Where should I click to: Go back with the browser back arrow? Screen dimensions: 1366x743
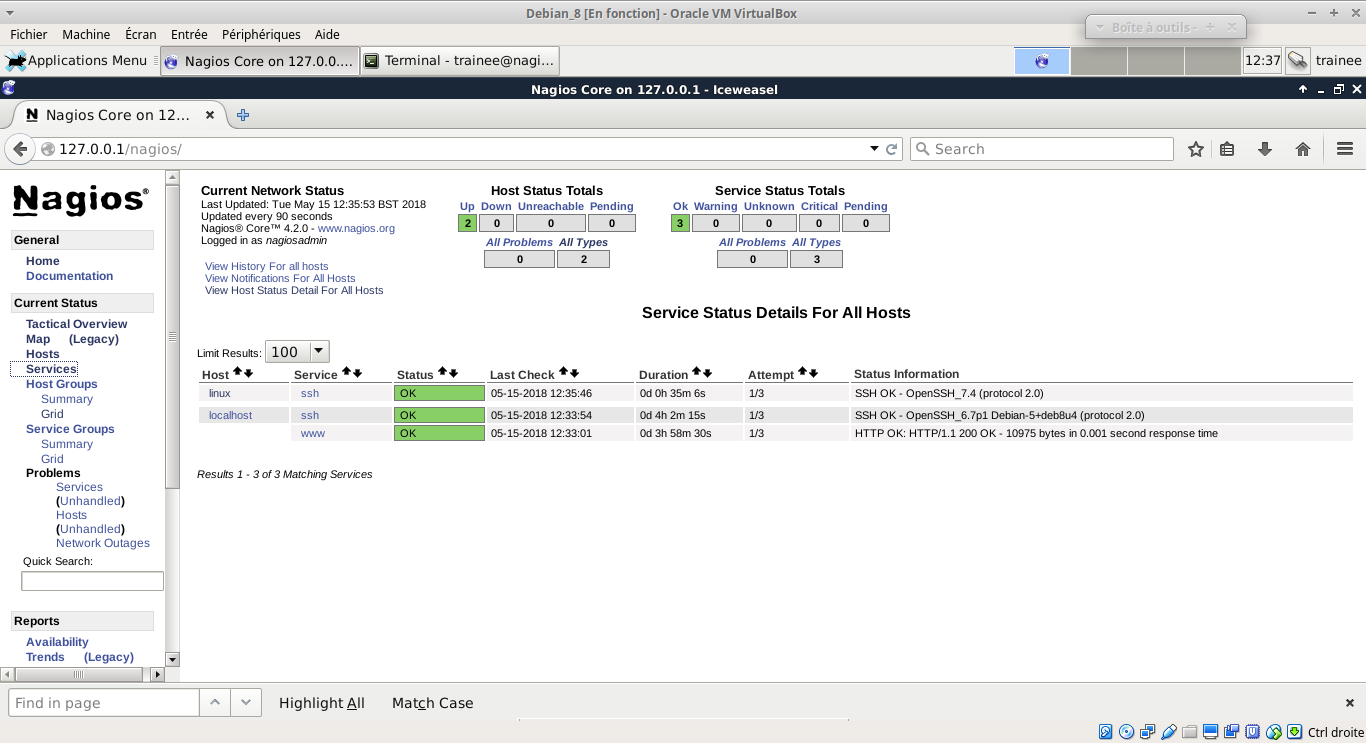pos(20,149)
